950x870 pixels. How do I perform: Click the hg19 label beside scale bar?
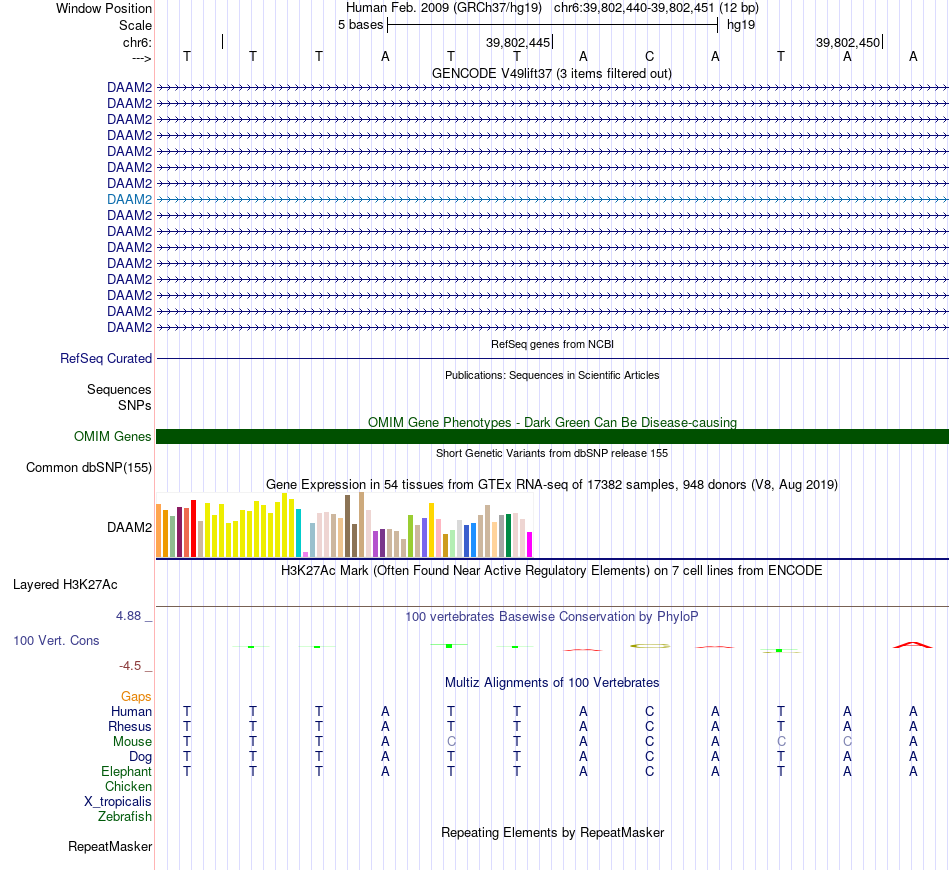pos(741,25)
